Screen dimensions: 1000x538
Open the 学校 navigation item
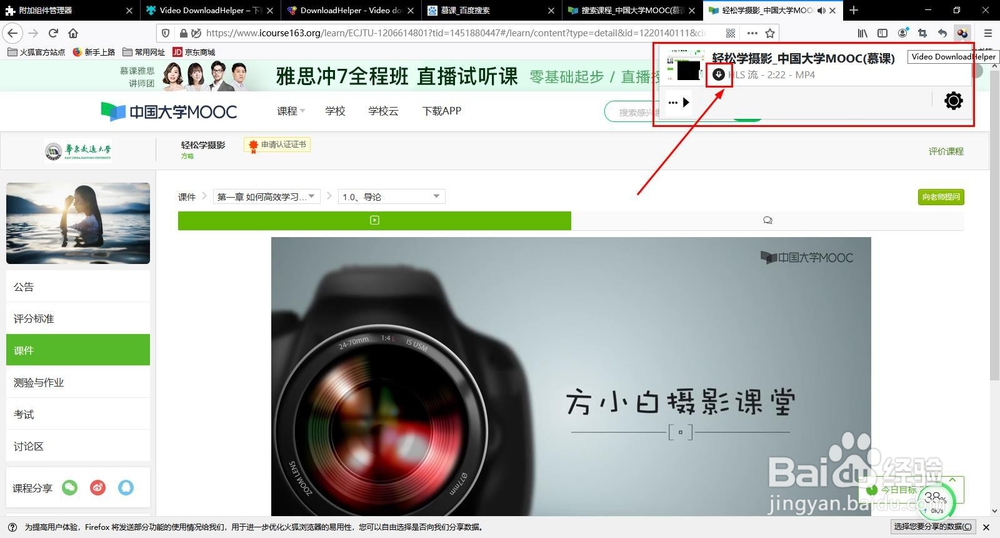tap(335, 111)
